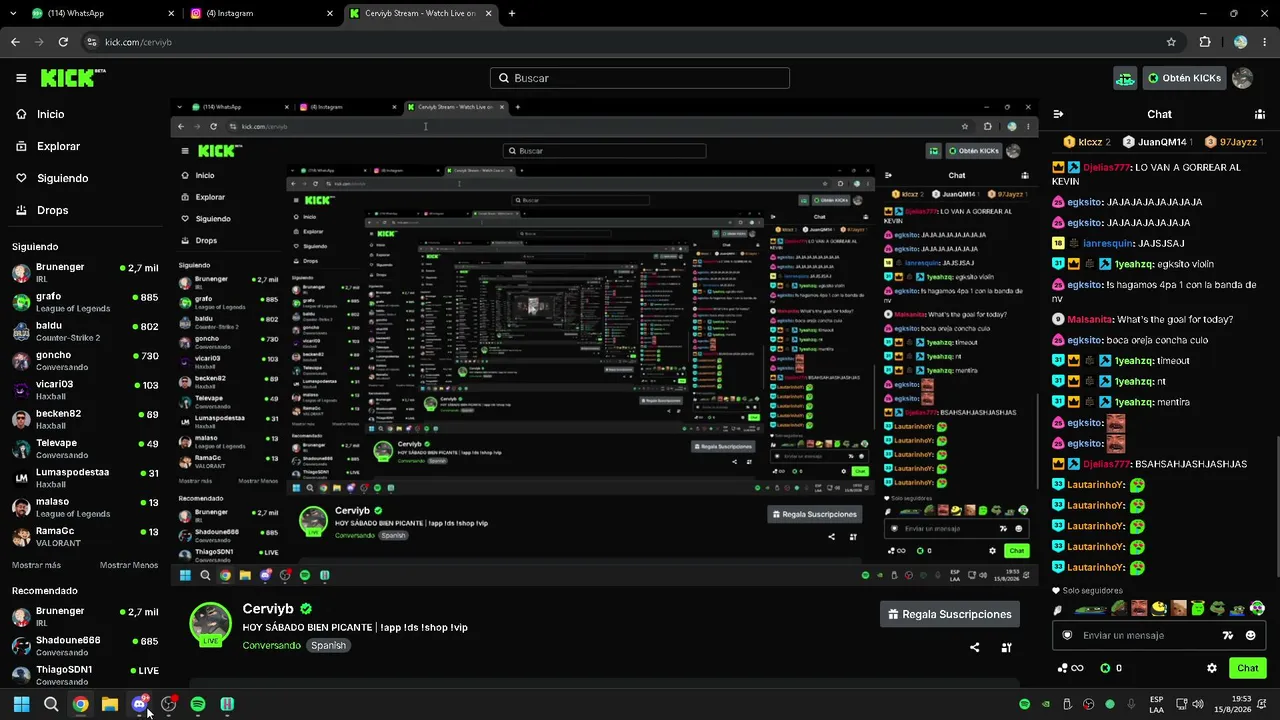Image resolution: width=1280 pixels, height=720 pixels.
Task: Open the smiley emoji picker in chat
Action: pyautogui.click(x=1250, y=635)
